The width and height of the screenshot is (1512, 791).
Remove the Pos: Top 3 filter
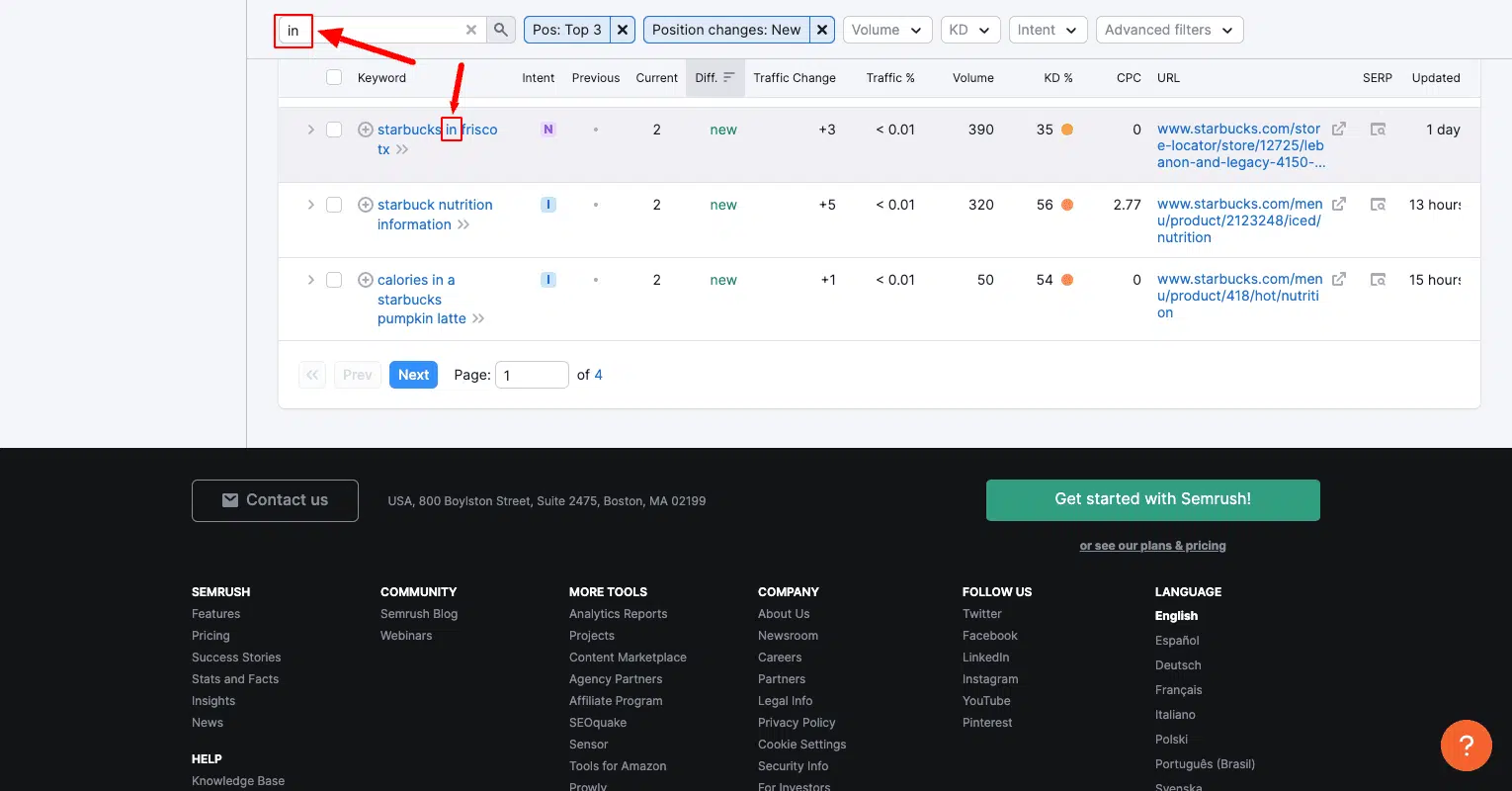point(623,30)
